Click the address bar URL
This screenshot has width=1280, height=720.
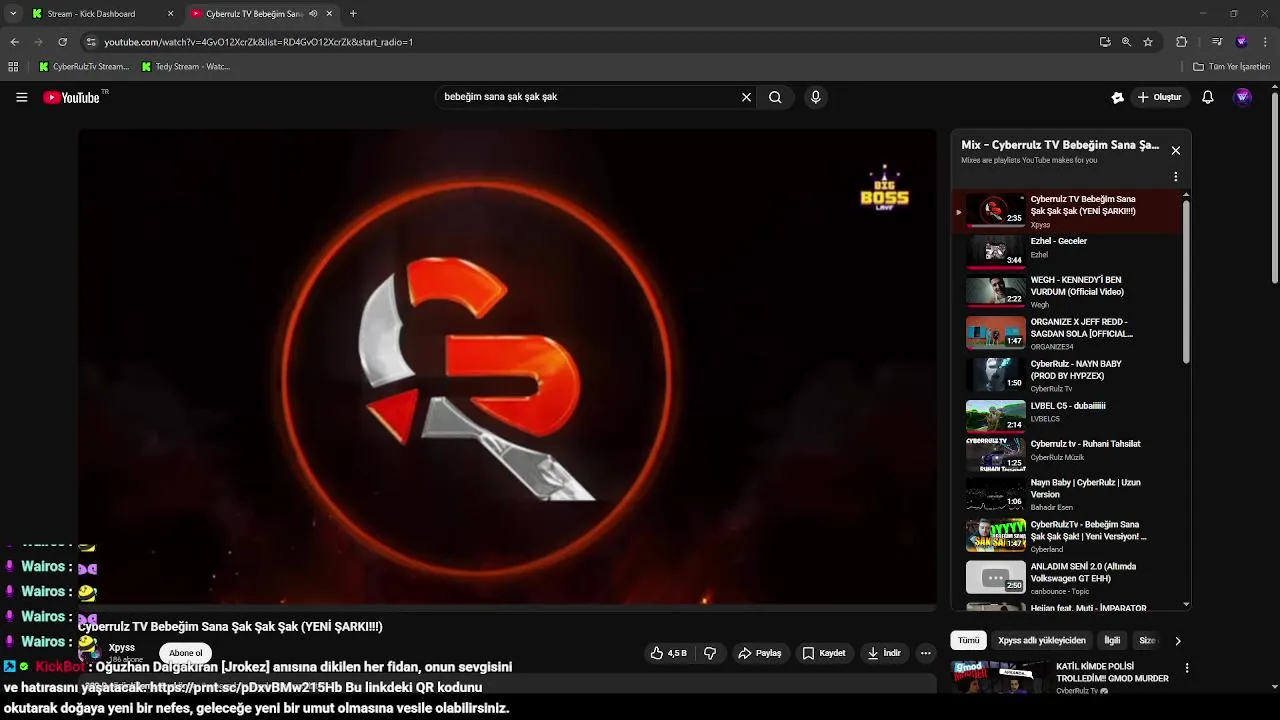258,42
